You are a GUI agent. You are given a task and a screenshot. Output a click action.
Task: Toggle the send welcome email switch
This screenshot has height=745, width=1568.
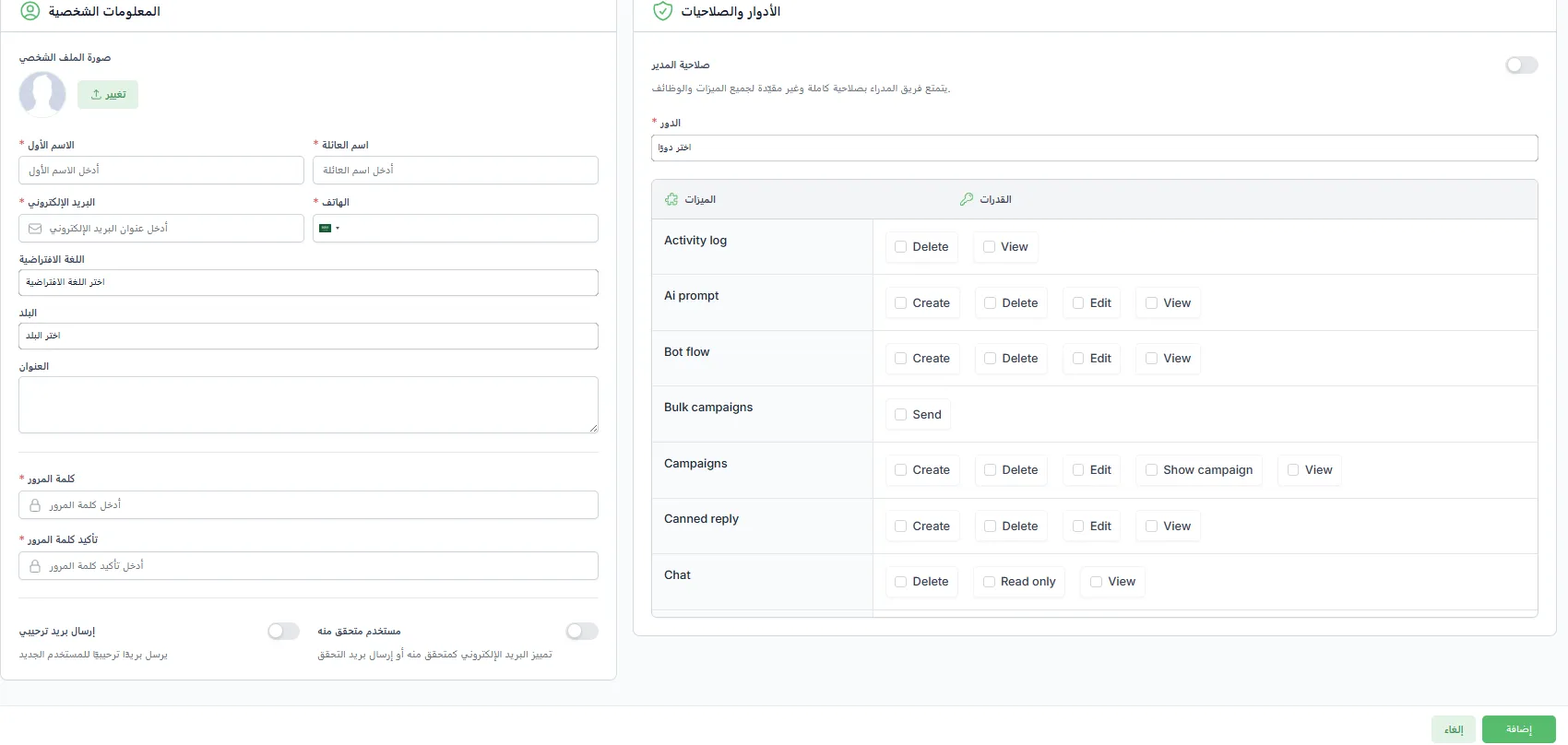coord(283,631)
